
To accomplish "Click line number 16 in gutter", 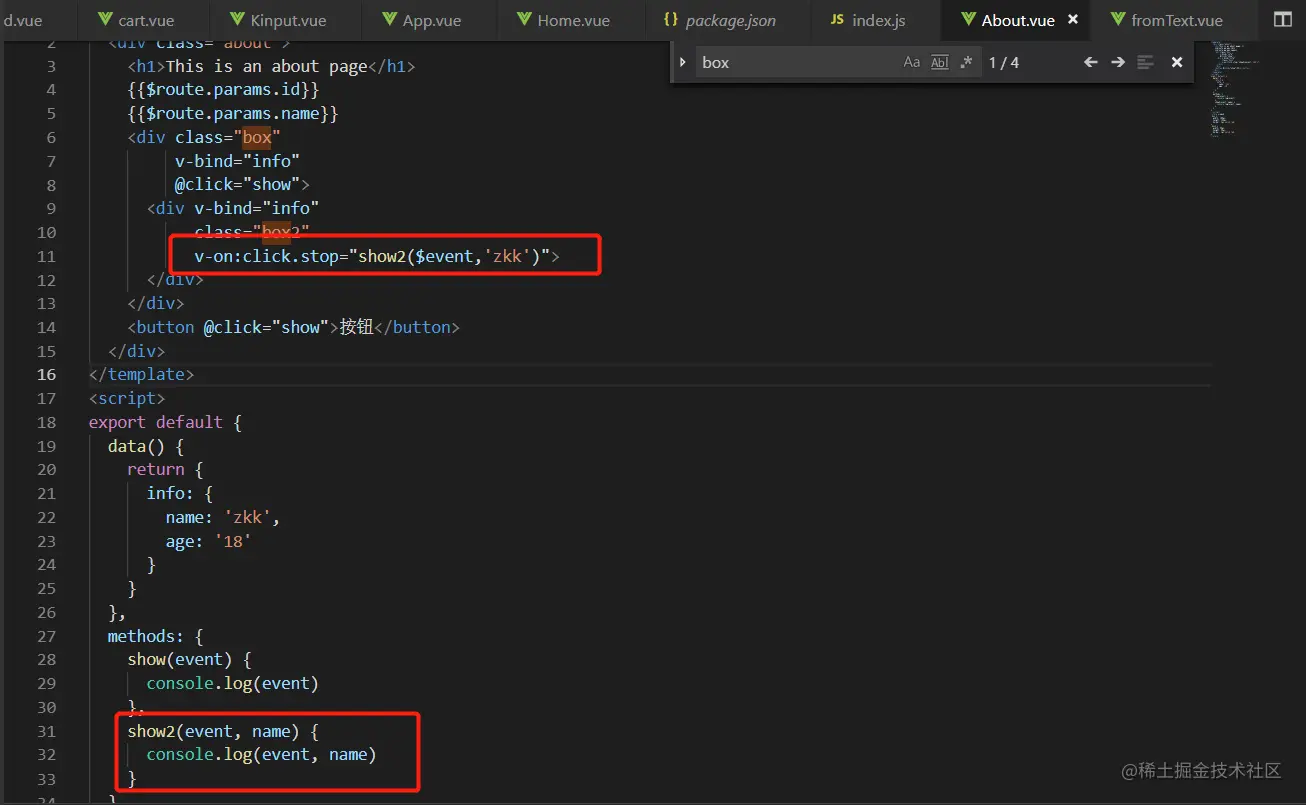I will point(46,375).
